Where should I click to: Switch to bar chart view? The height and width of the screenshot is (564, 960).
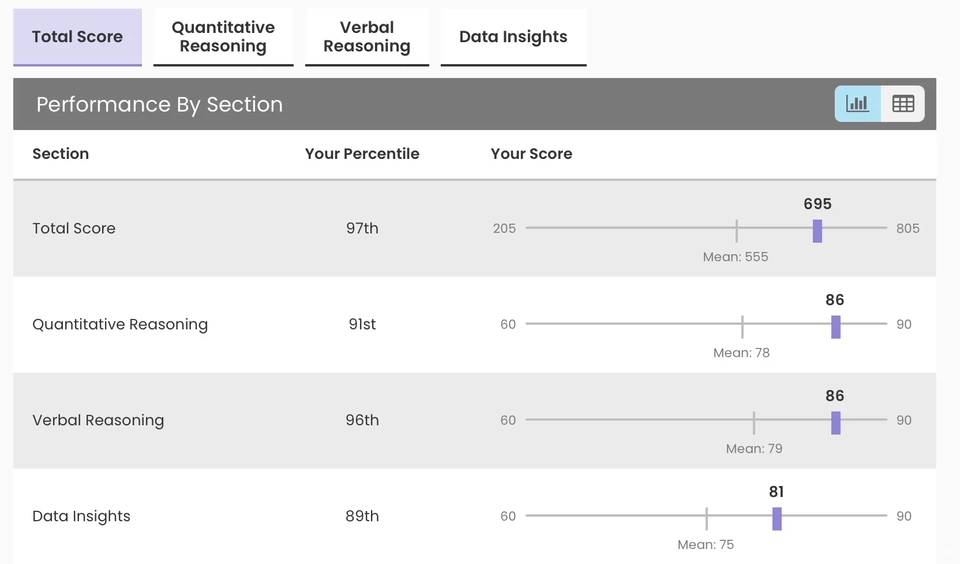click(858, 104)
